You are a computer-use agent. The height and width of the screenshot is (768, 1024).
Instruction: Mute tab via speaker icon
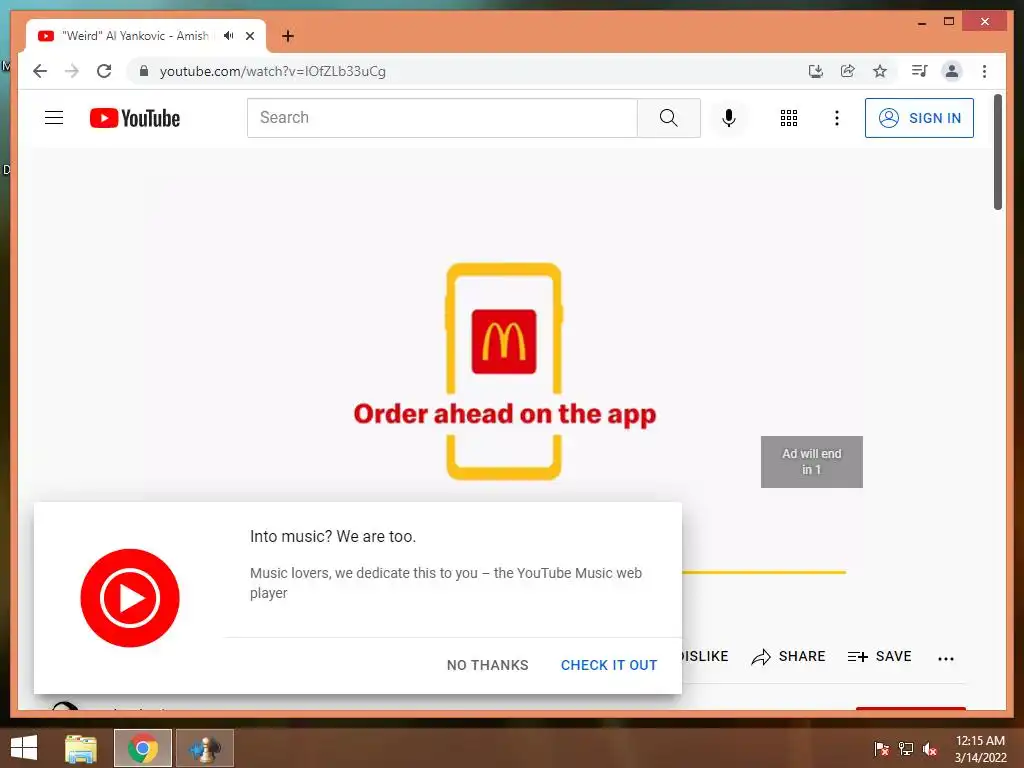[x=229, y=35]
